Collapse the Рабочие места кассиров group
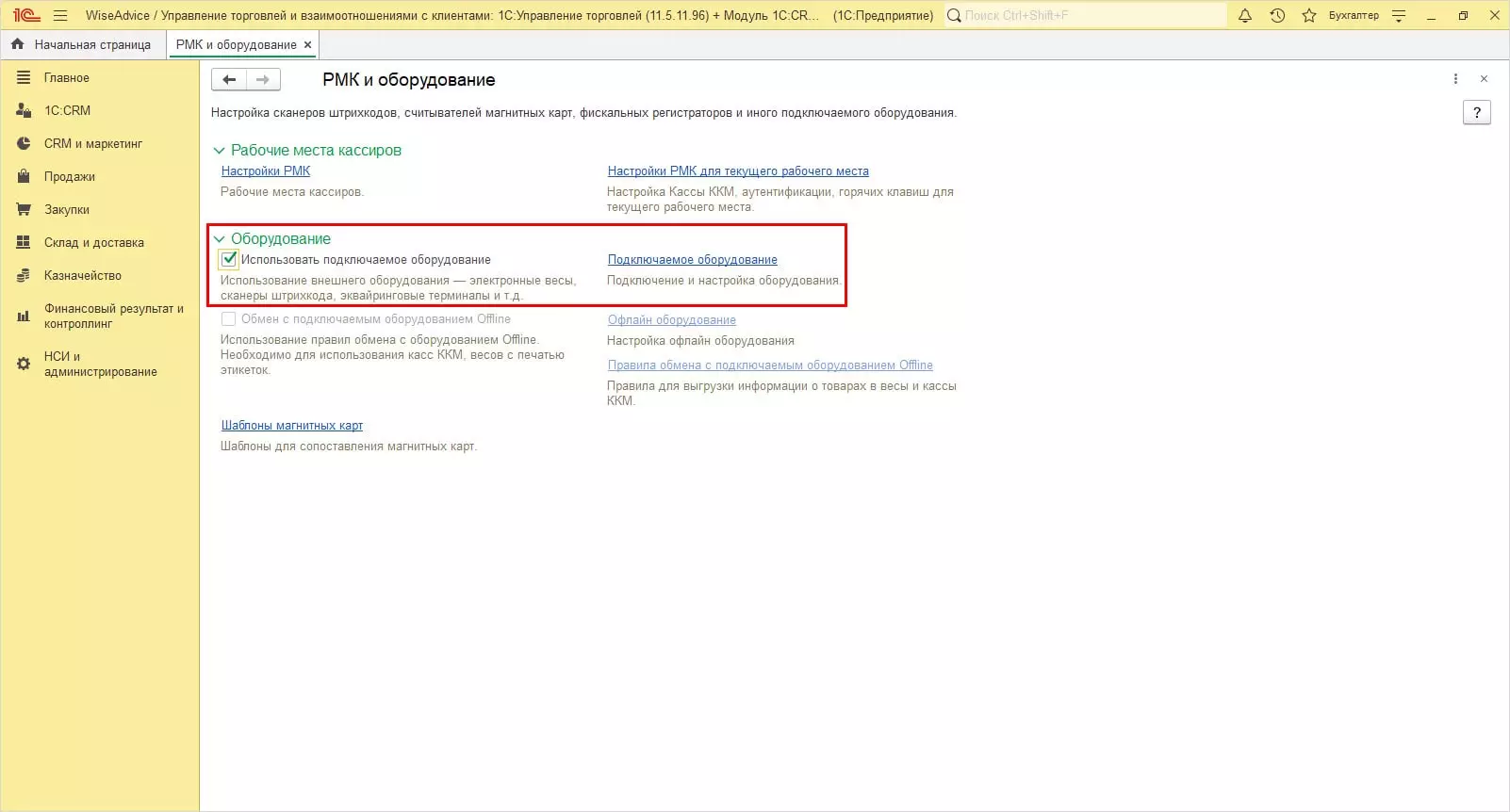This screenshot has width=1510, height=812. 220,151
